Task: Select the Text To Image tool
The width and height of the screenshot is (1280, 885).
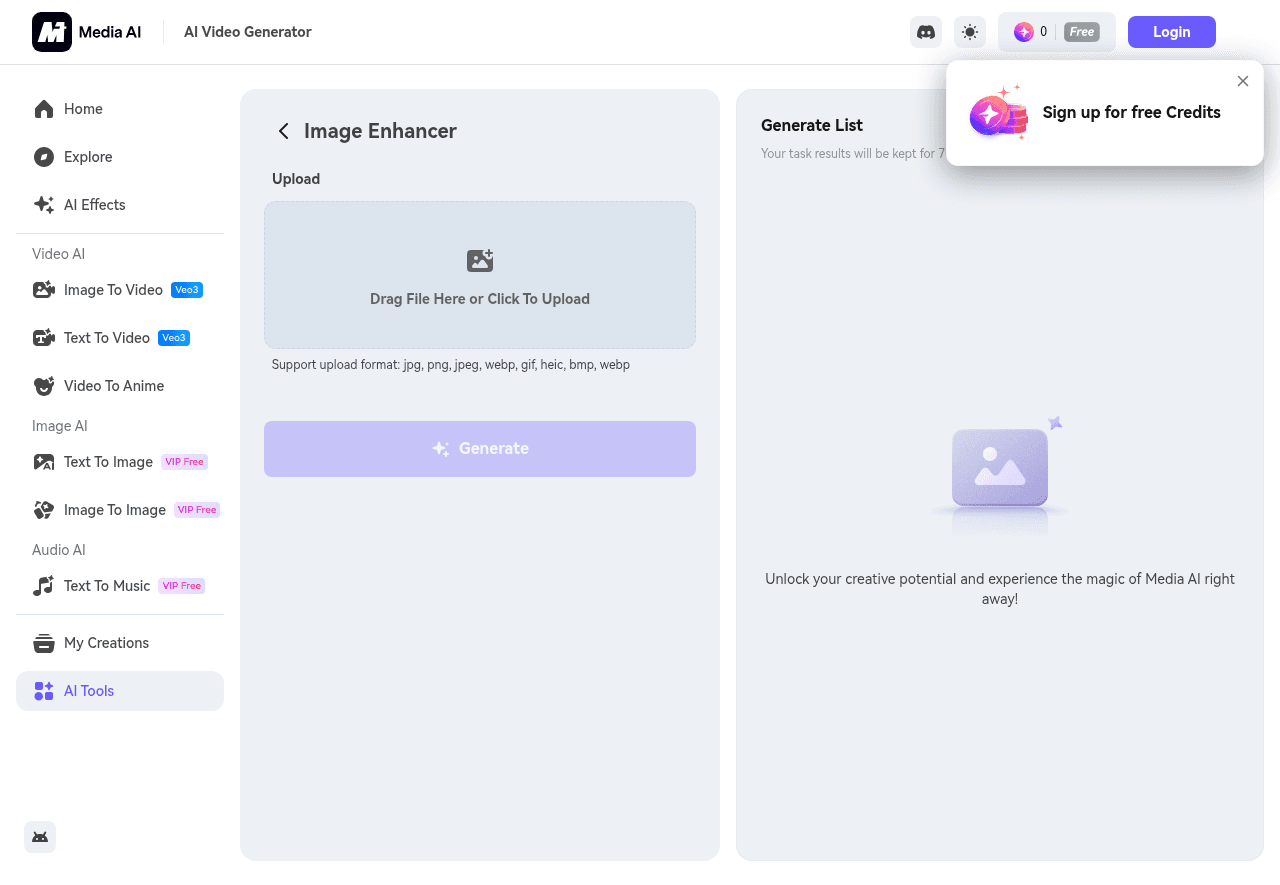Action: (x=107, y=461)
